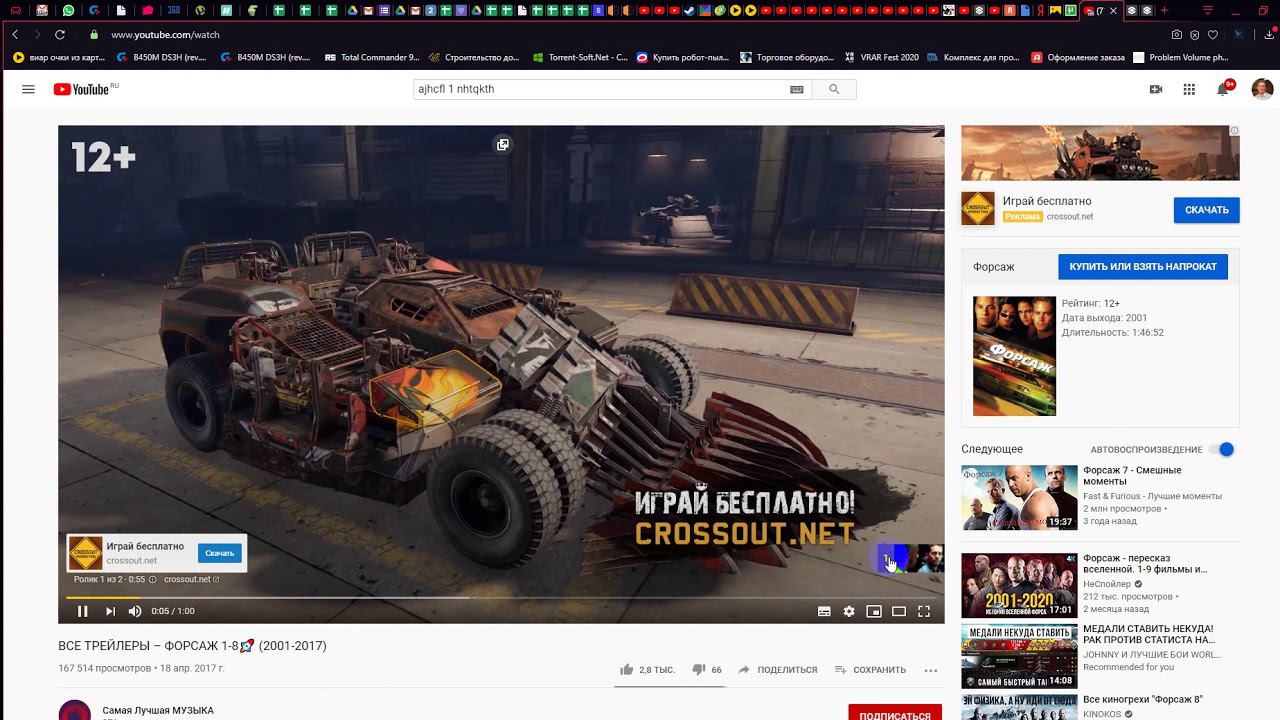Add page to bookmarks heart icon
The height and width of the screenshot is (720, 1280).
[x=1213, y=34]
